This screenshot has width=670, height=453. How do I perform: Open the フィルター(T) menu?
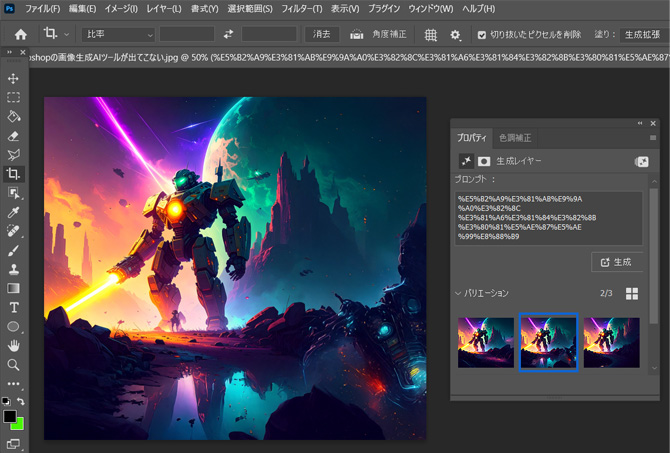tap(302, 9)
